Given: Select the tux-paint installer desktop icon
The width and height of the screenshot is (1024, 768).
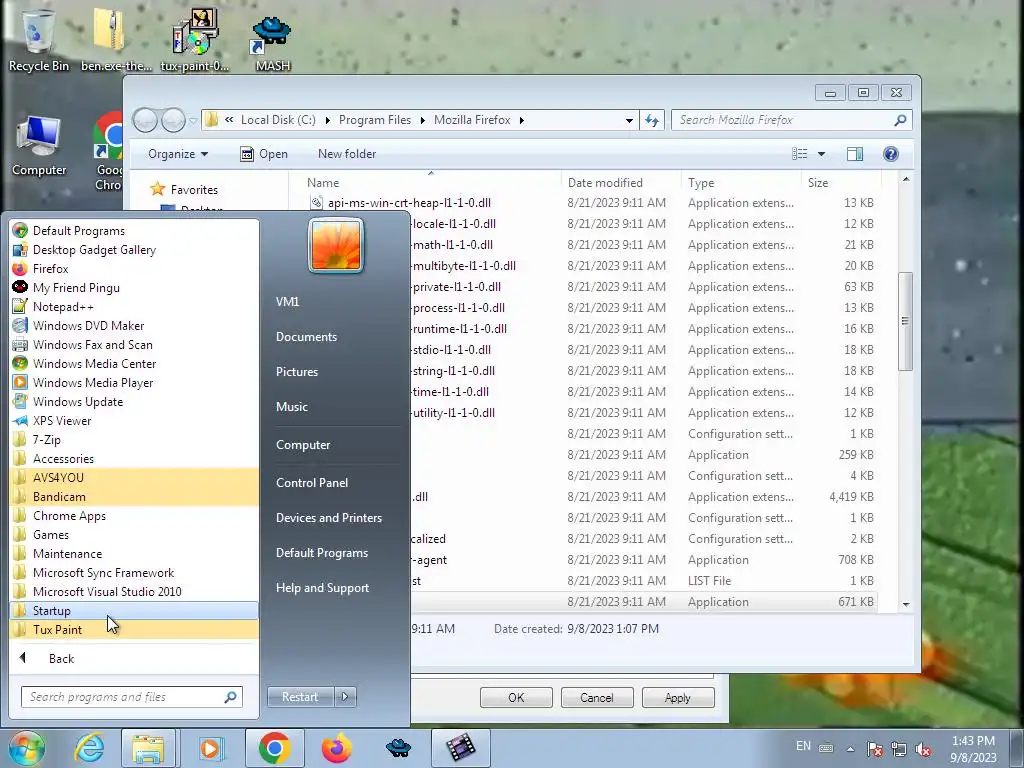Looking at the screenshot, I should click(x=195, y=40).
